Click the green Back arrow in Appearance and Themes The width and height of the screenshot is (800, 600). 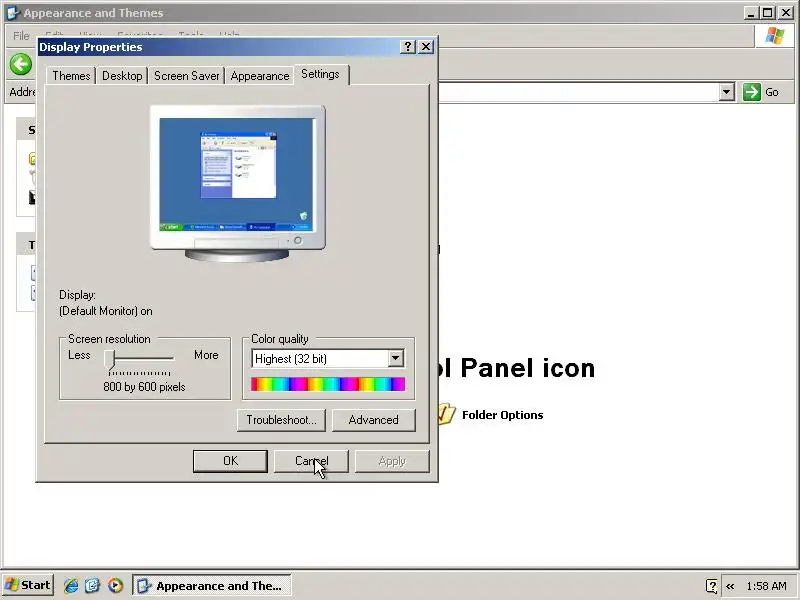(21, 64)
